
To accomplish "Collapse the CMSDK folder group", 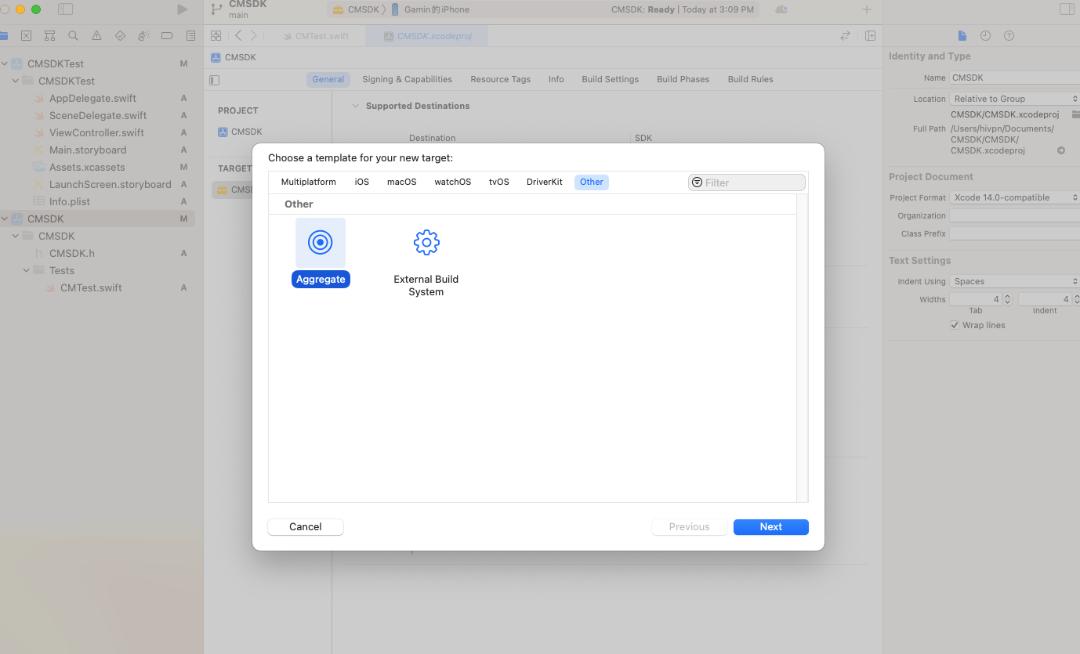I will pos(15,235).
